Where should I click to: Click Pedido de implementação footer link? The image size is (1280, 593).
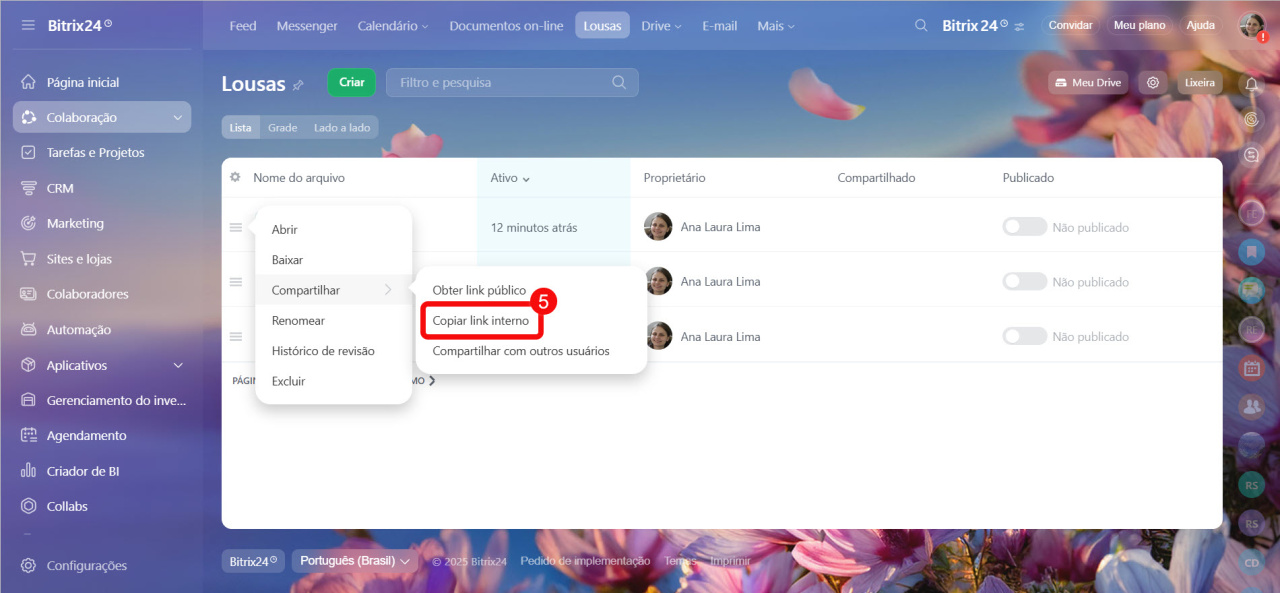point(585,561)
